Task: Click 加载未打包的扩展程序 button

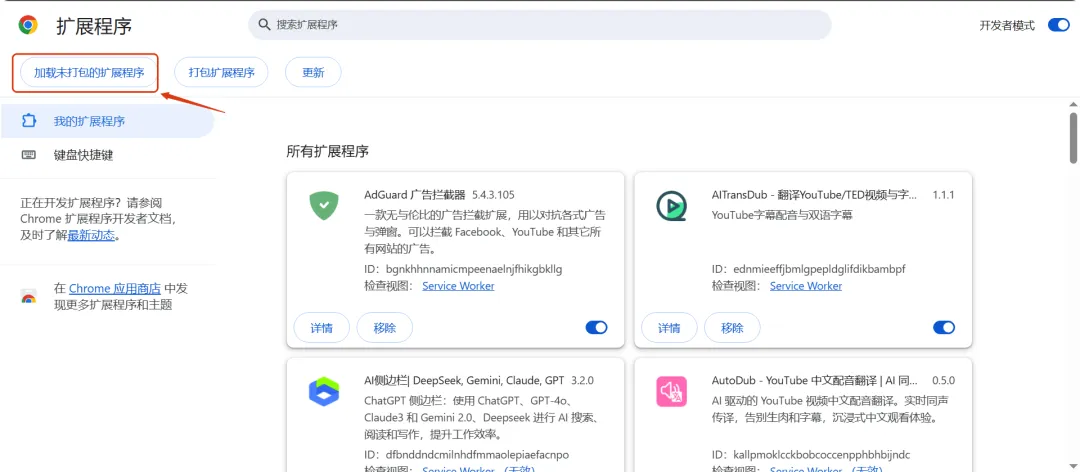Action: click(x=90, y=72)
